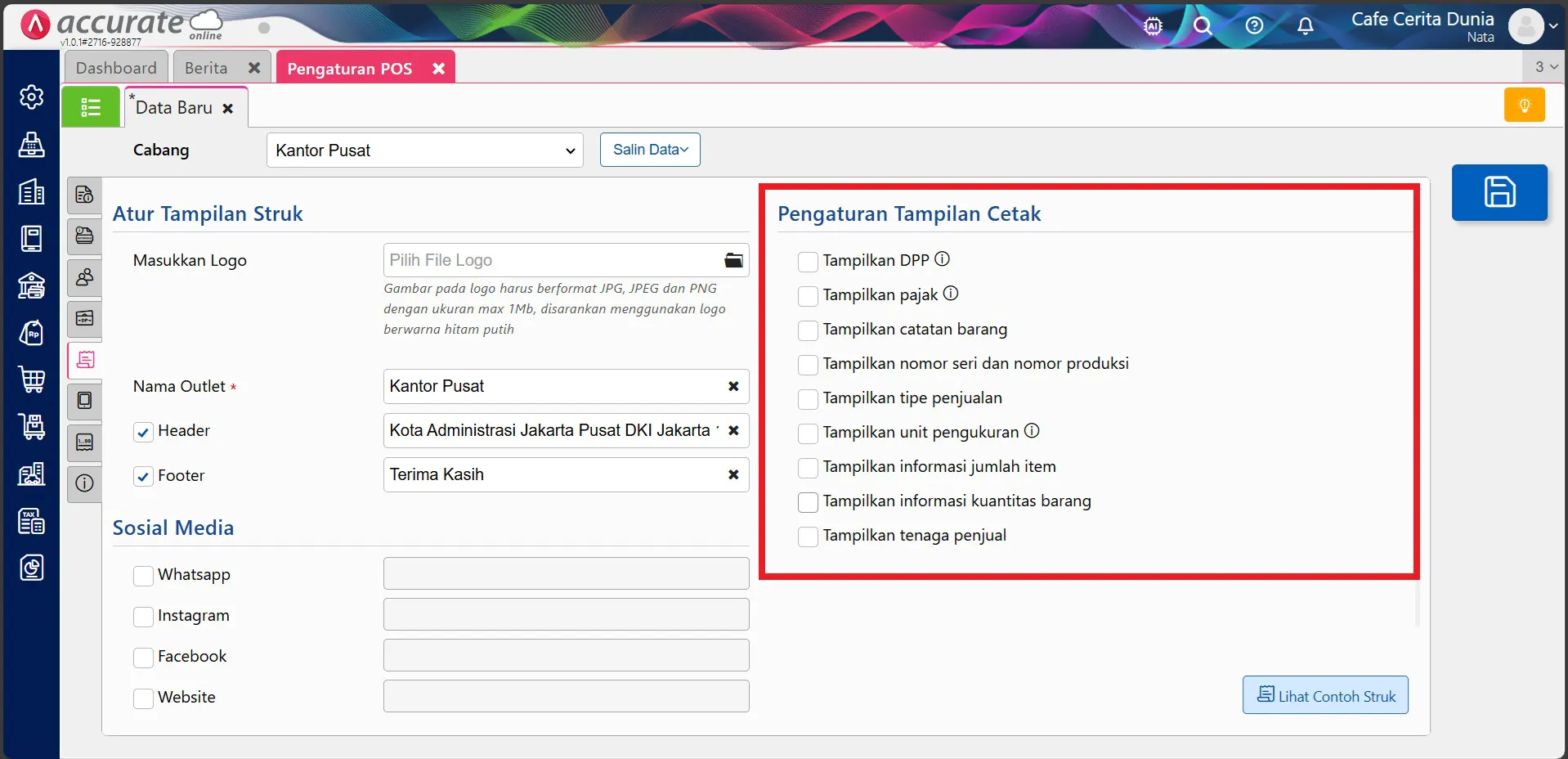Open the Salin Data dropdown
This screenshot has height=759, width=1568.
[x=649, y=150]
